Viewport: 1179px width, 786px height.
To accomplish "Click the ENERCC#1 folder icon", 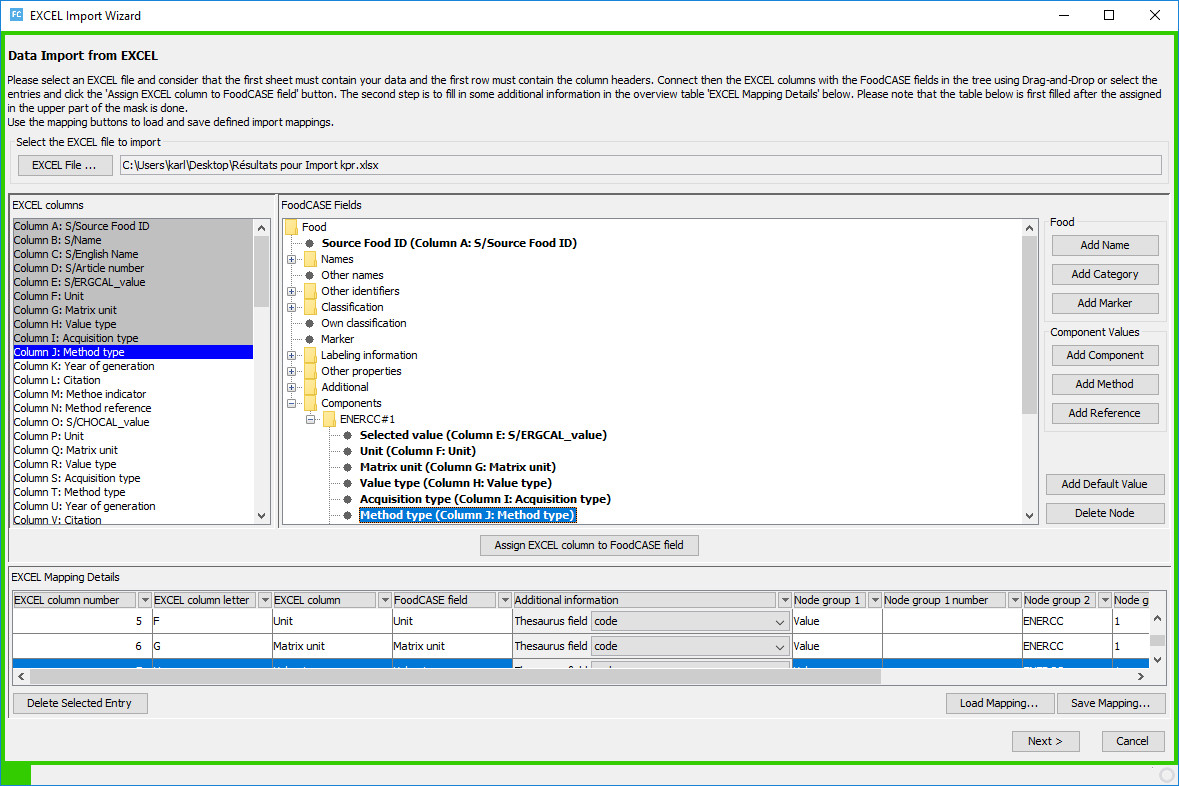I will (329, 420).
